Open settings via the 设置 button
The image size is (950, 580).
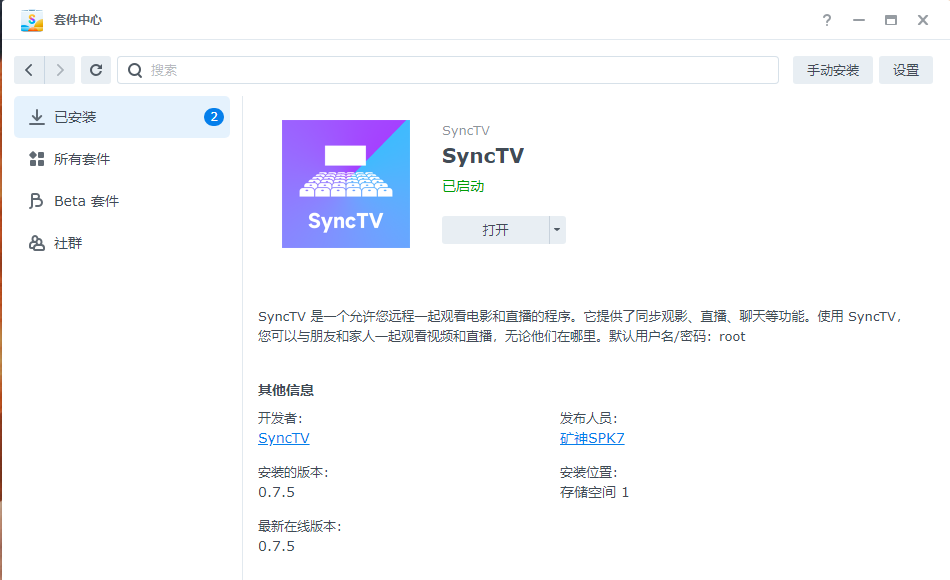905,69
